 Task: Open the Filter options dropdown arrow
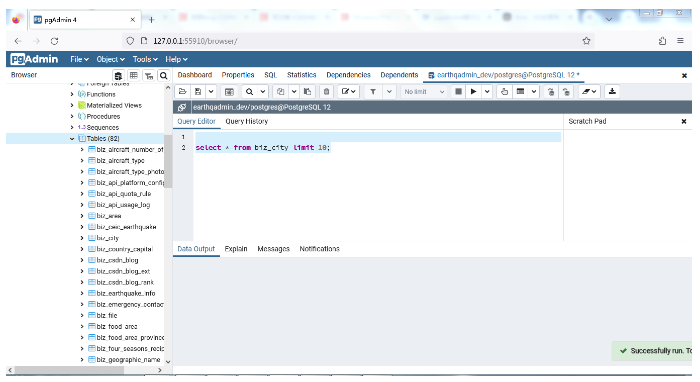point(389,91)
